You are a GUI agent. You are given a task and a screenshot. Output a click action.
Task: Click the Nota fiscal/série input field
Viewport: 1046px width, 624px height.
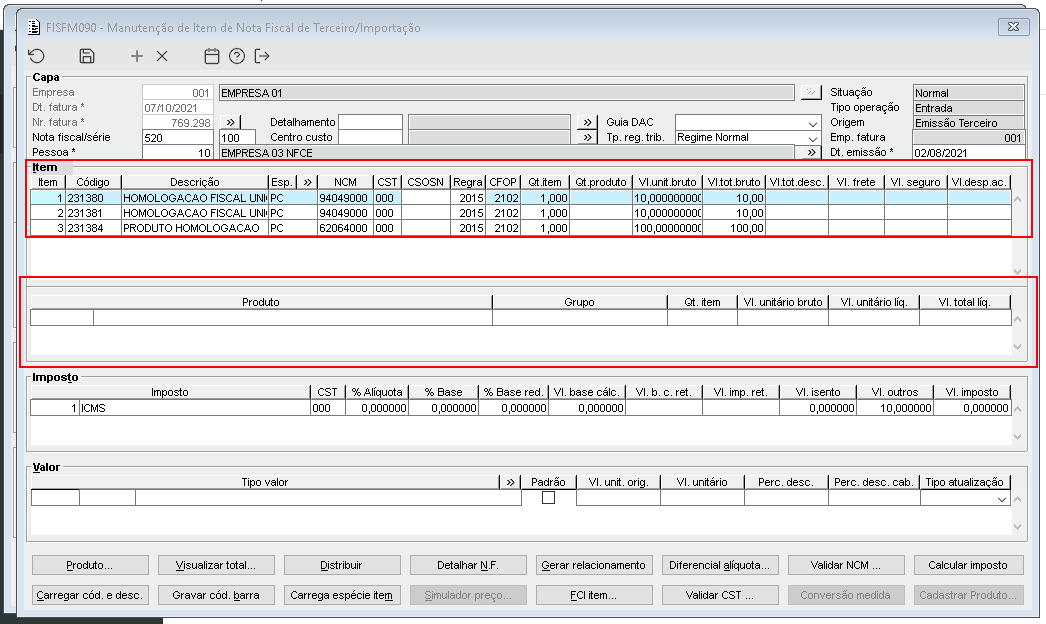pyautogui.click(x=177, y=137)
